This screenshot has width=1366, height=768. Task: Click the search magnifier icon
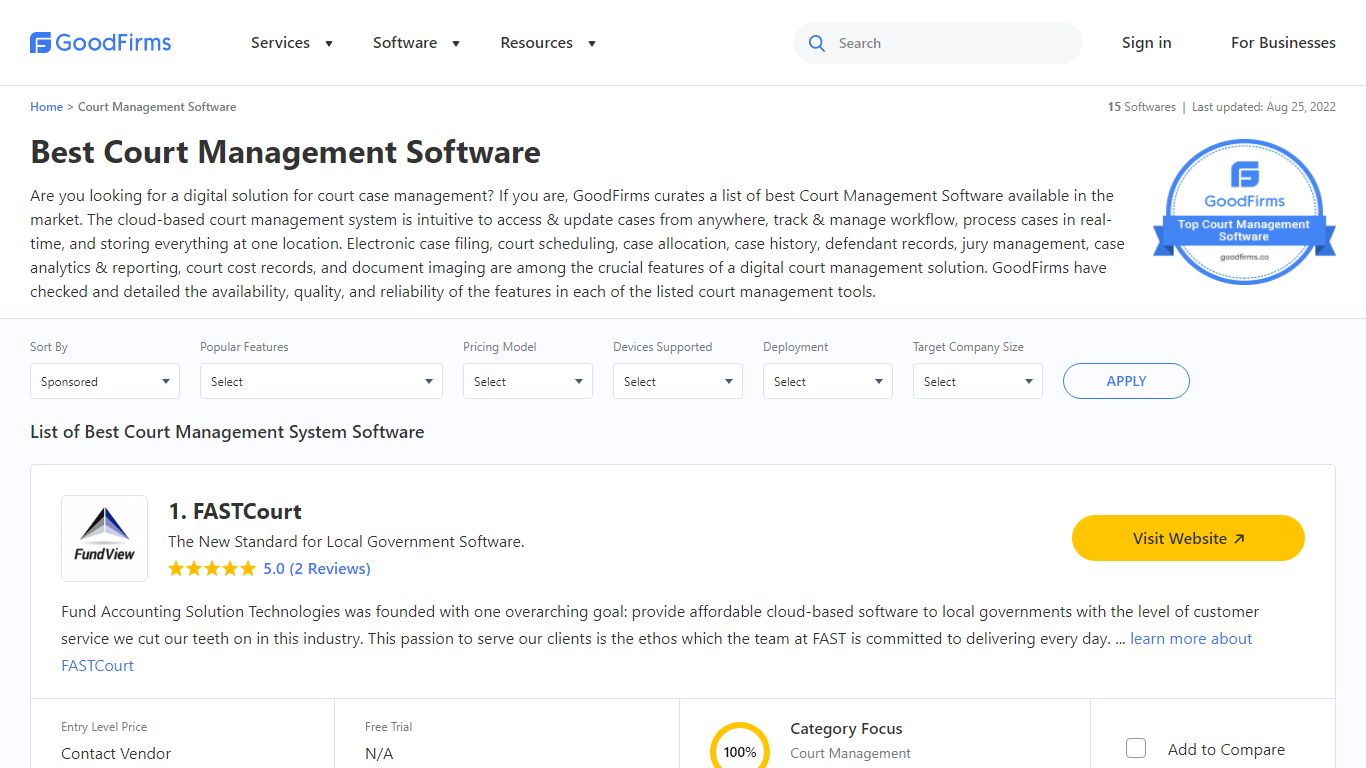point(817,43)
